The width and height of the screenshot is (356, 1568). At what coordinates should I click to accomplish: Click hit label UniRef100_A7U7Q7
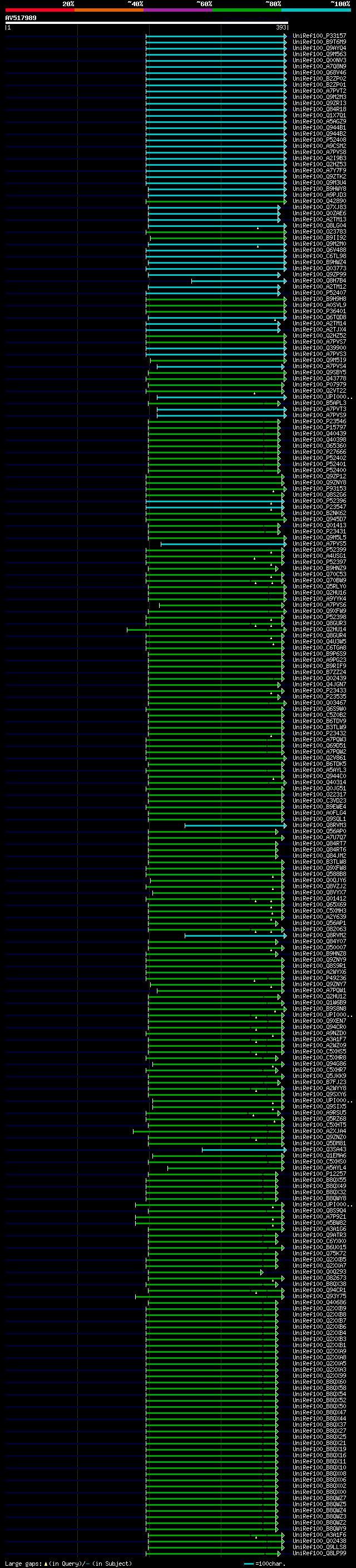319,838
